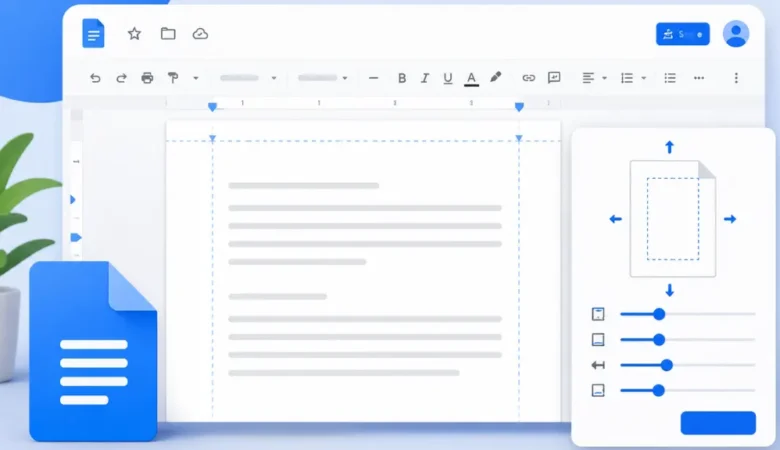780x450 pixels.
Task: Print the document with the printer icon
Action: (x=147, y=78)
